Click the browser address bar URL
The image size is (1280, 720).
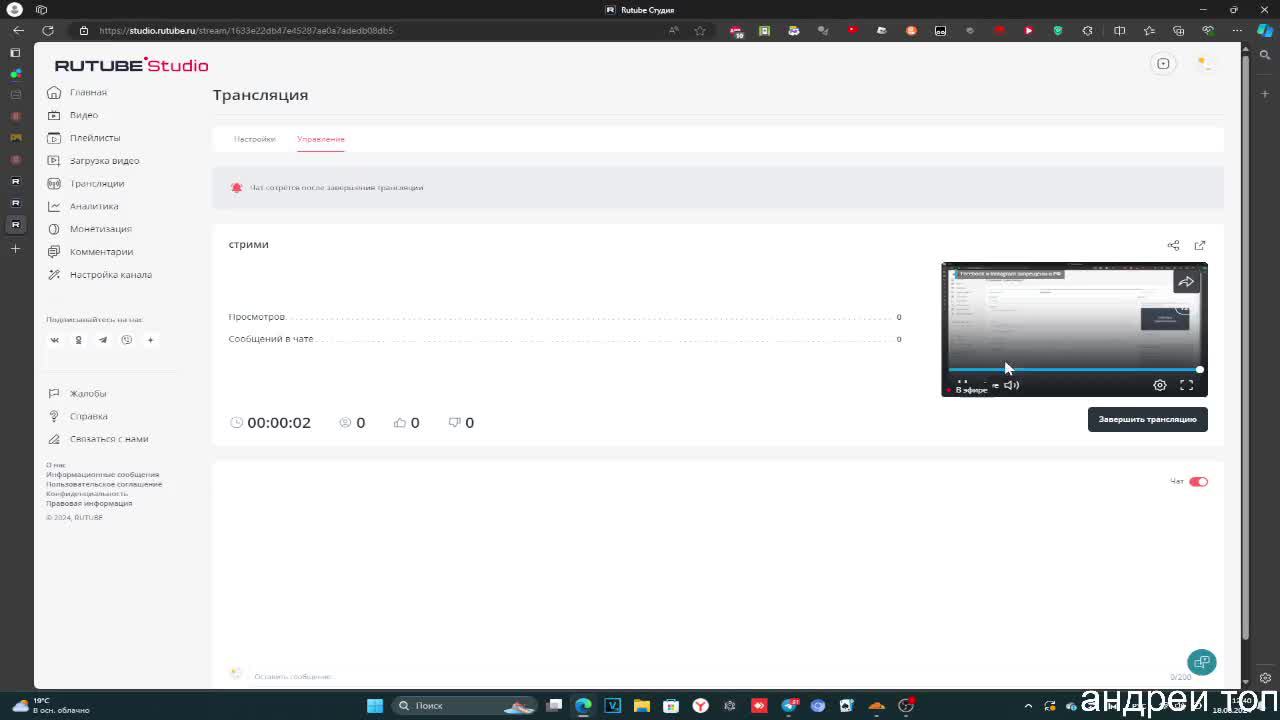click(x=246, y=30)
